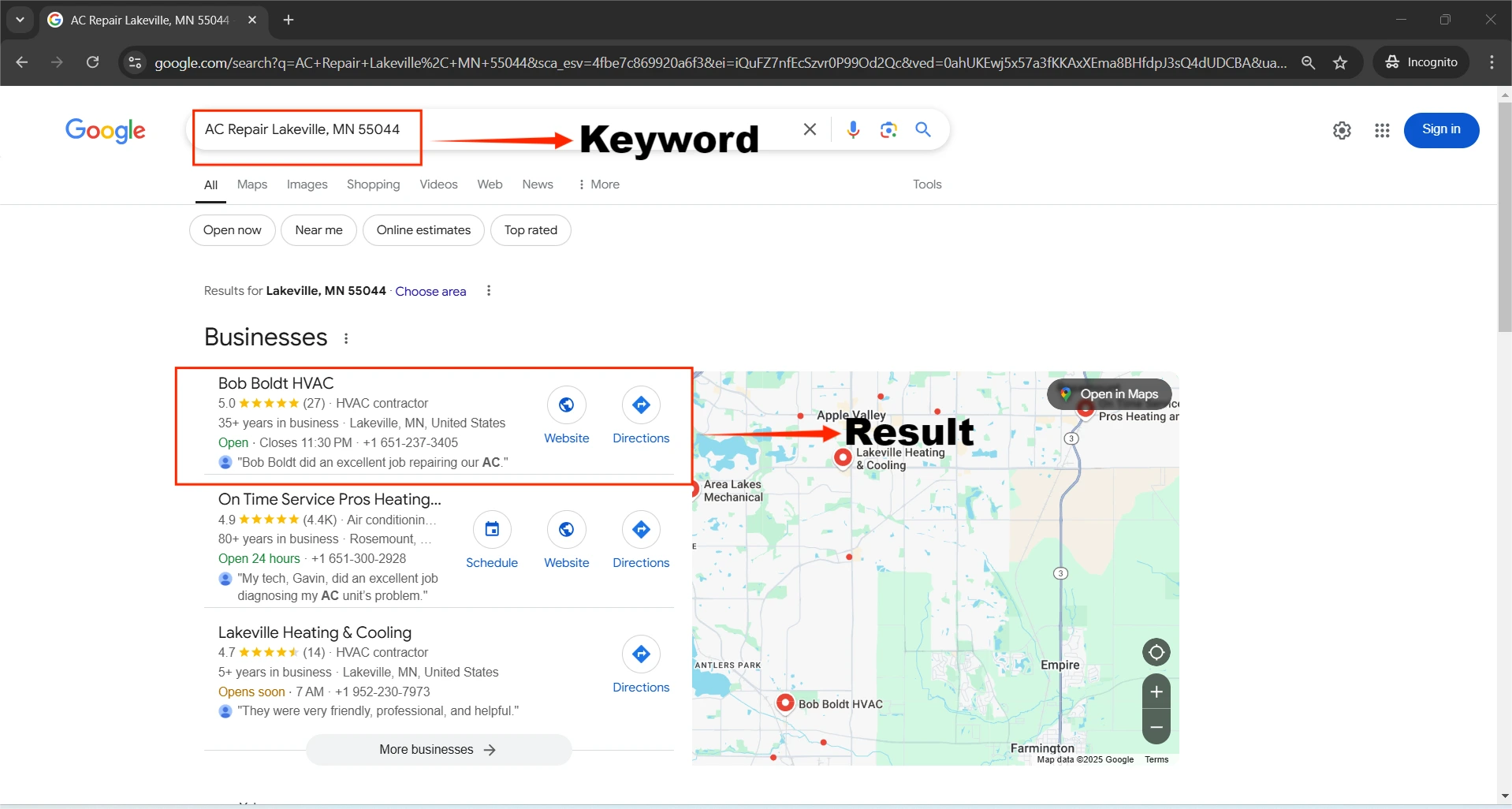Apply the Near me filter chip

pos(318,230)
